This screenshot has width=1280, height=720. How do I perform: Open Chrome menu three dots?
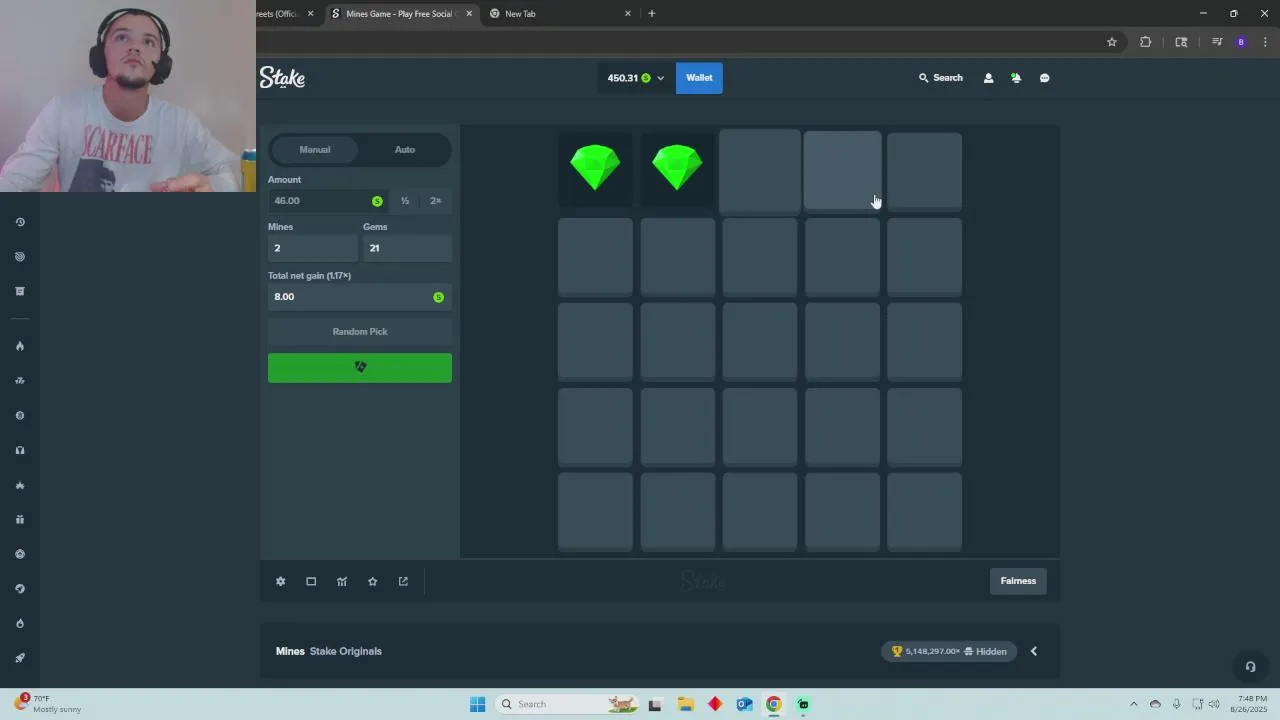pos(1265,42)
